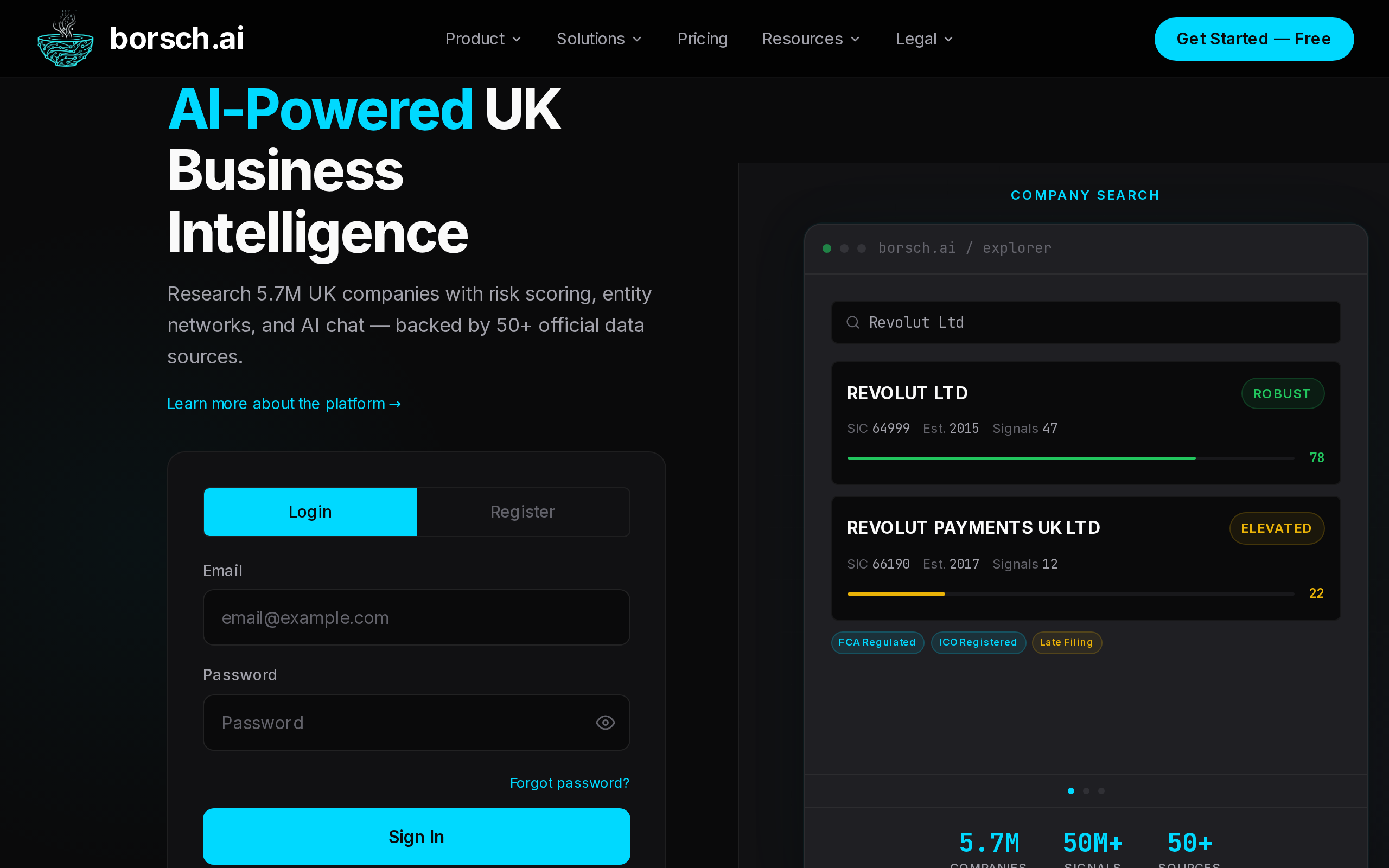Click Forgot password? link
1389x868 pixels.
click(569, 783)
